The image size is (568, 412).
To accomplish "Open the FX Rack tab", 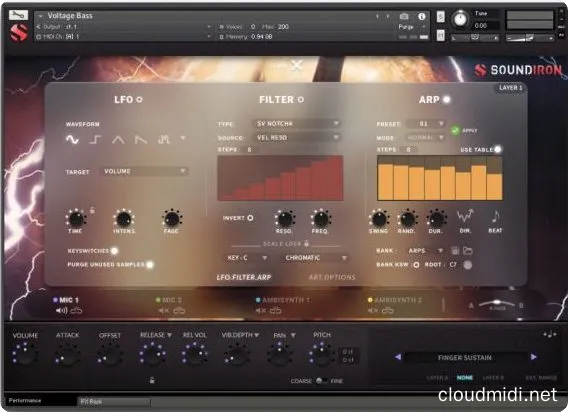I will 113,402.
